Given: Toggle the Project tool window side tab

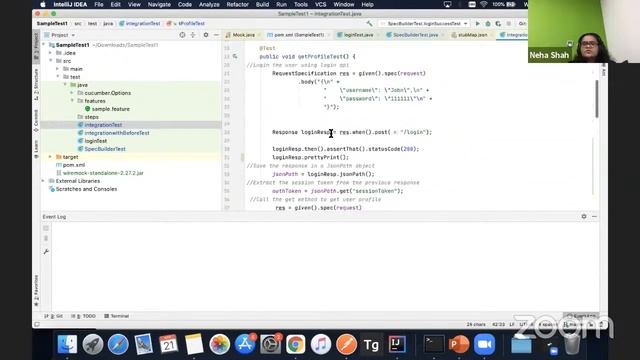Looking at the screenshot, I should coord(36,47).
